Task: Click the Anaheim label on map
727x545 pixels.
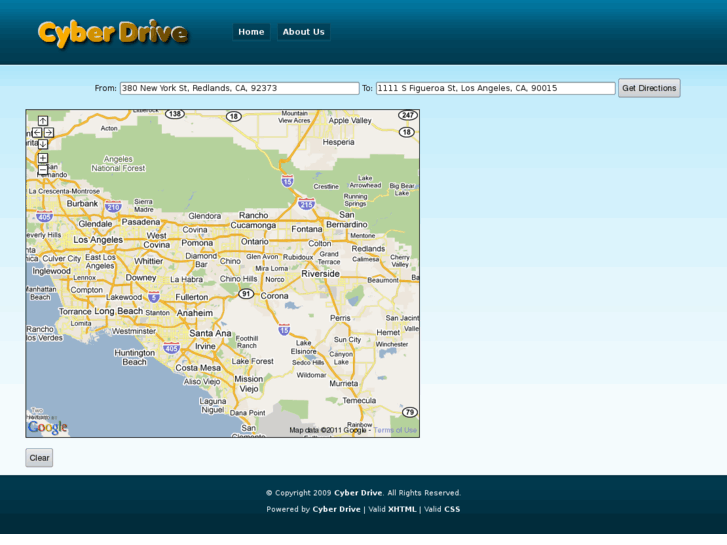Action: 195,313
